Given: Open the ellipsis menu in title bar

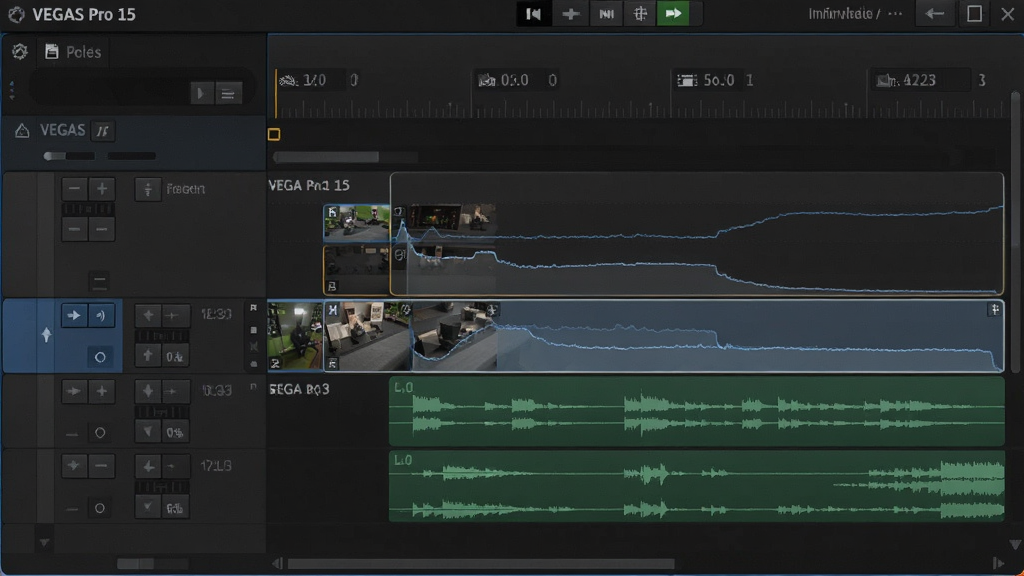Looking at the screenshot, I should [895, 14].
